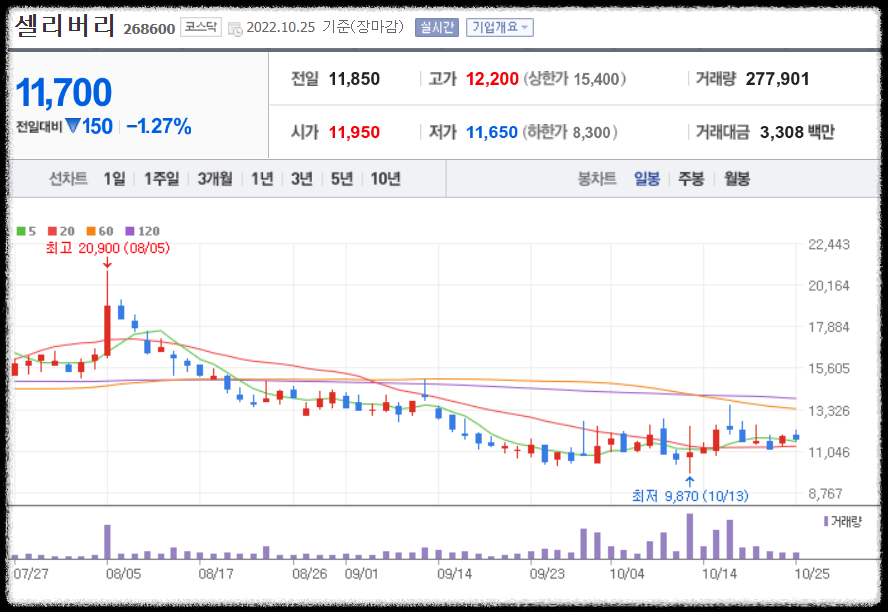The height and width of the screenshot is (612, 888).
Task: Switch to the 월봉 monthly candle chart
Action: (737, 179)
